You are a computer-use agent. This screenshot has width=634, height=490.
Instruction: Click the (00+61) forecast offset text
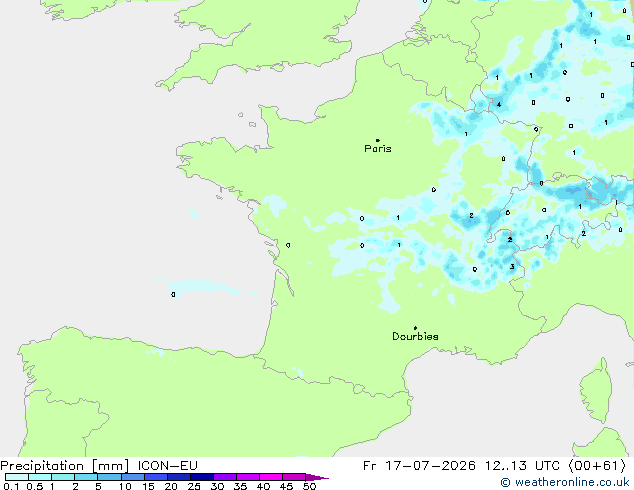598,466
